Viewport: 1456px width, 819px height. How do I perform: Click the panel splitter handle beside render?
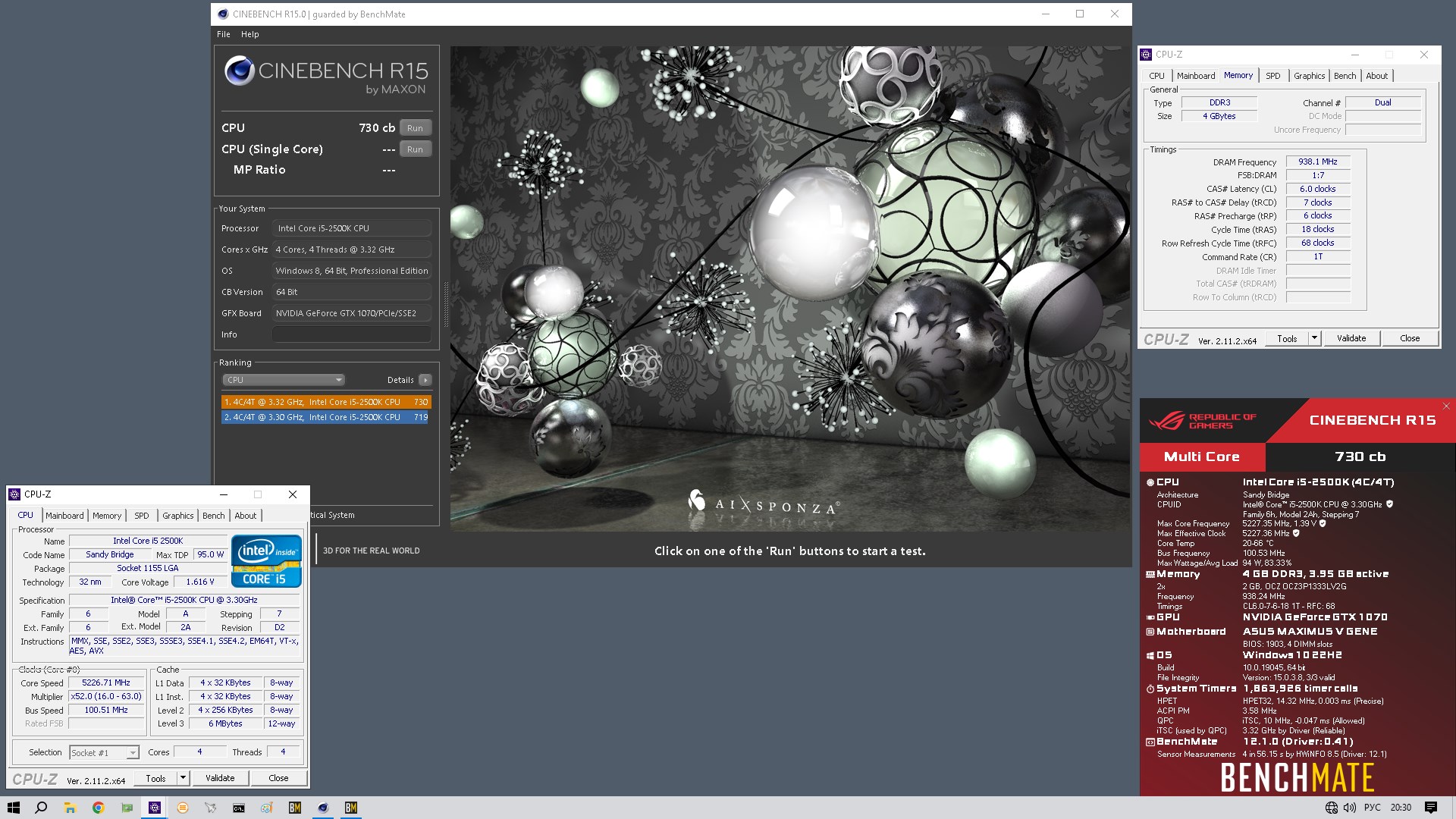[446, 303]
